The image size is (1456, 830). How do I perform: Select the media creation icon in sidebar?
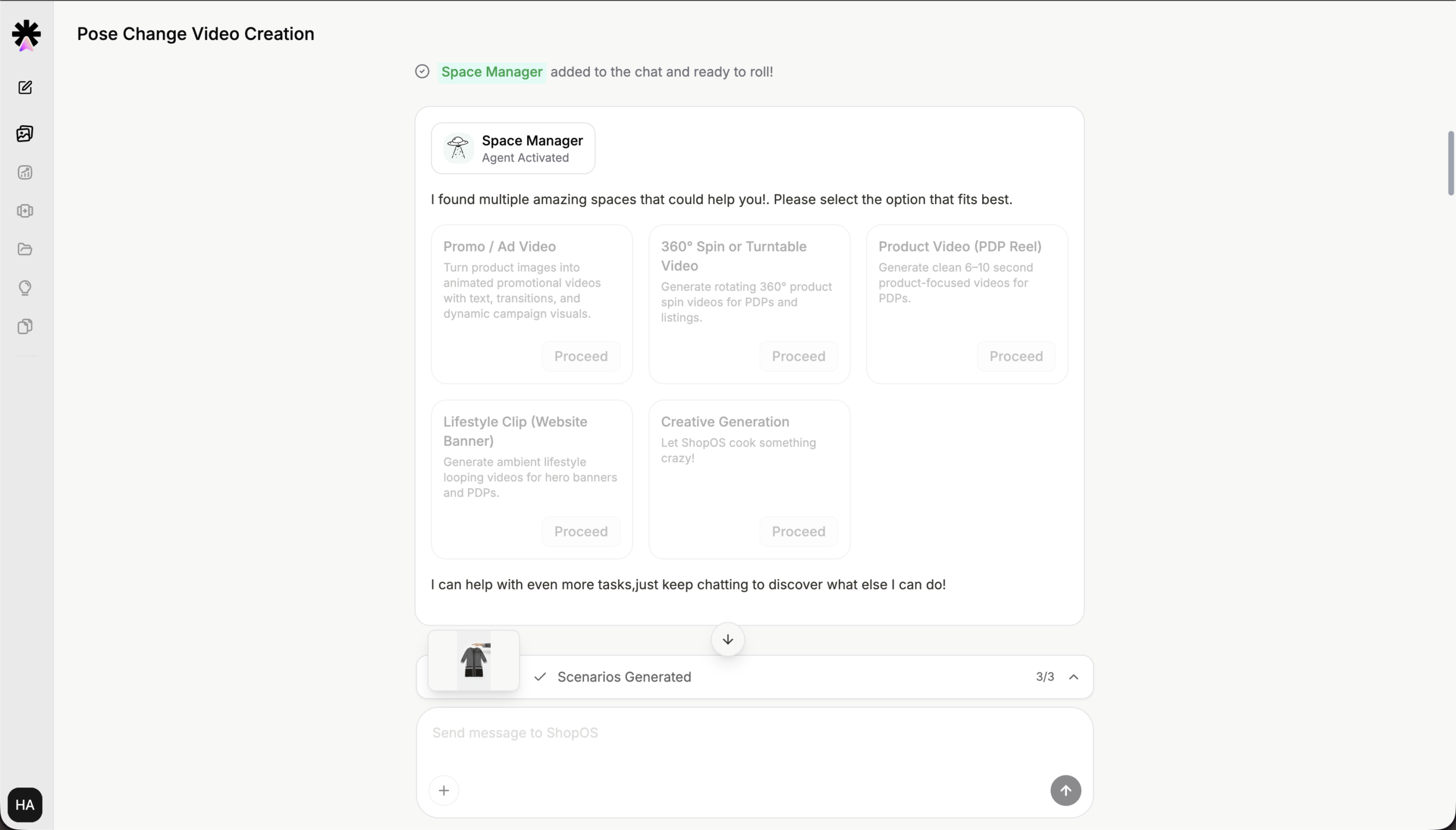point(24,211)
